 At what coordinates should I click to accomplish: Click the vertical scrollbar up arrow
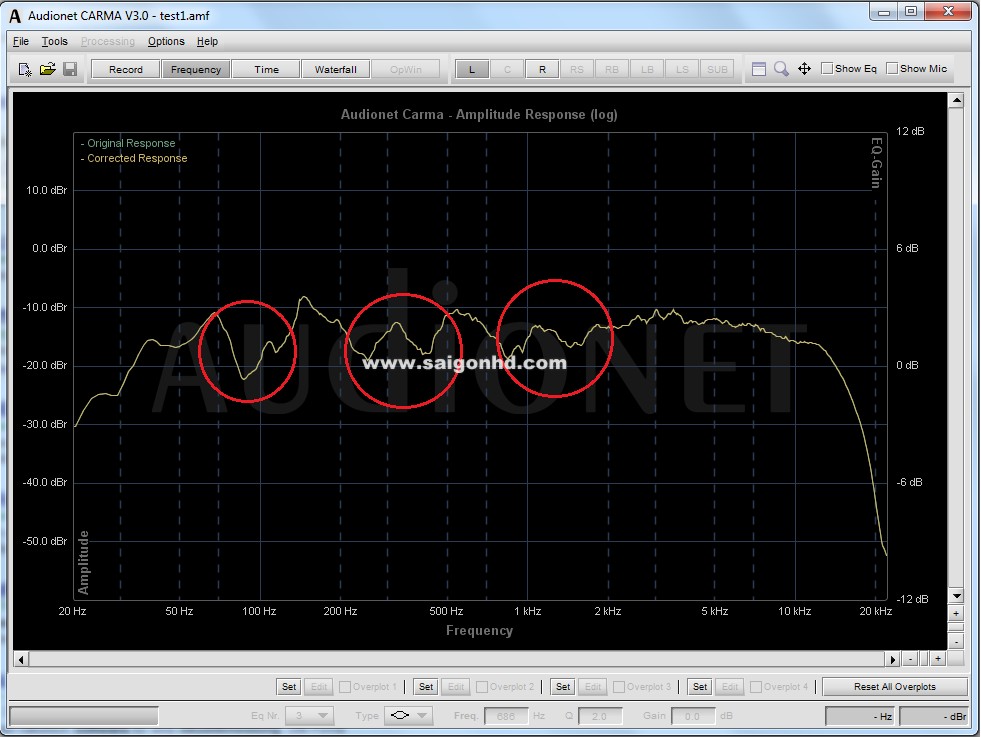pyautogui.click(x=956, y=100)
